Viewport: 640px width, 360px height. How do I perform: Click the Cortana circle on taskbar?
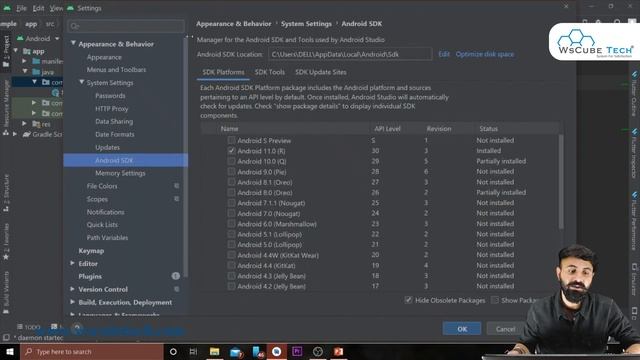[173, 352]
